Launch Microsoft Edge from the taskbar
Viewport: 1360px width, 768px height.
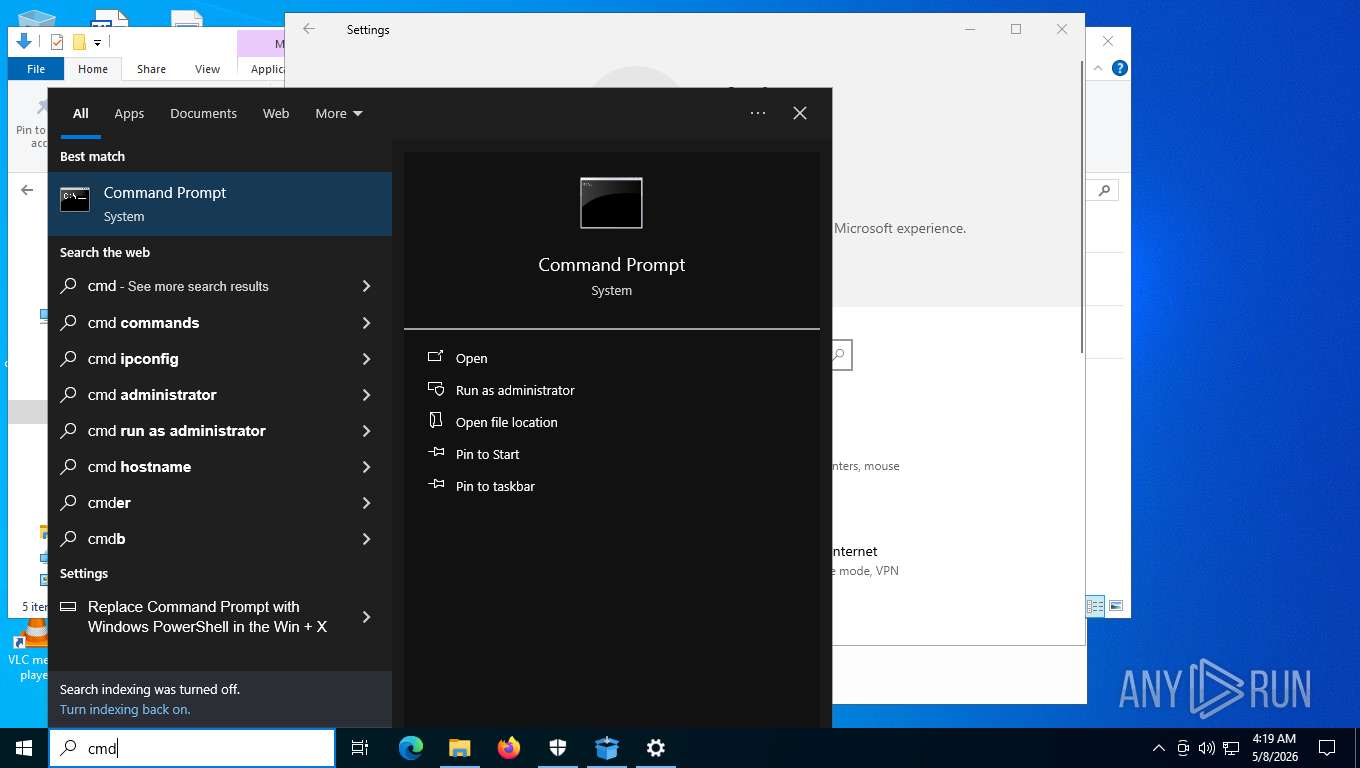click(410, 748)
